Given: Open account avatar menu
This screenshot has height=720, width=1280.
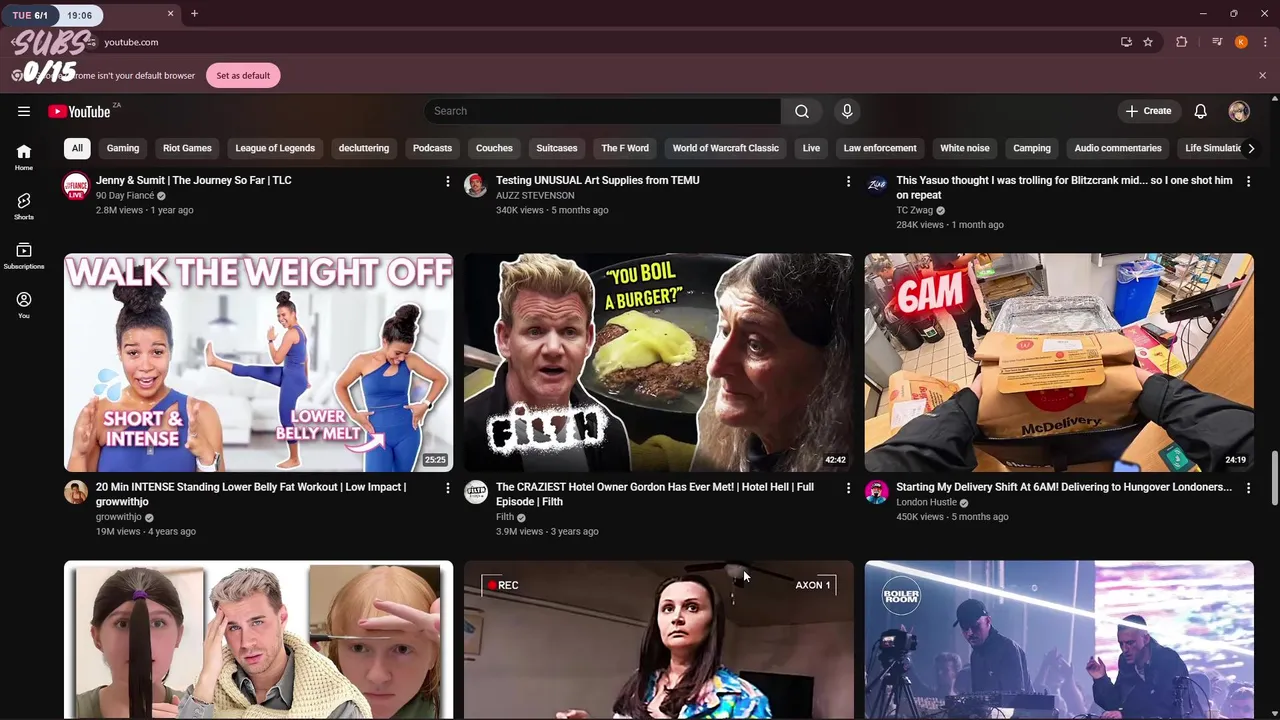Looking at the screenshot, I should pyautogui.click(x=1239, y=111).
